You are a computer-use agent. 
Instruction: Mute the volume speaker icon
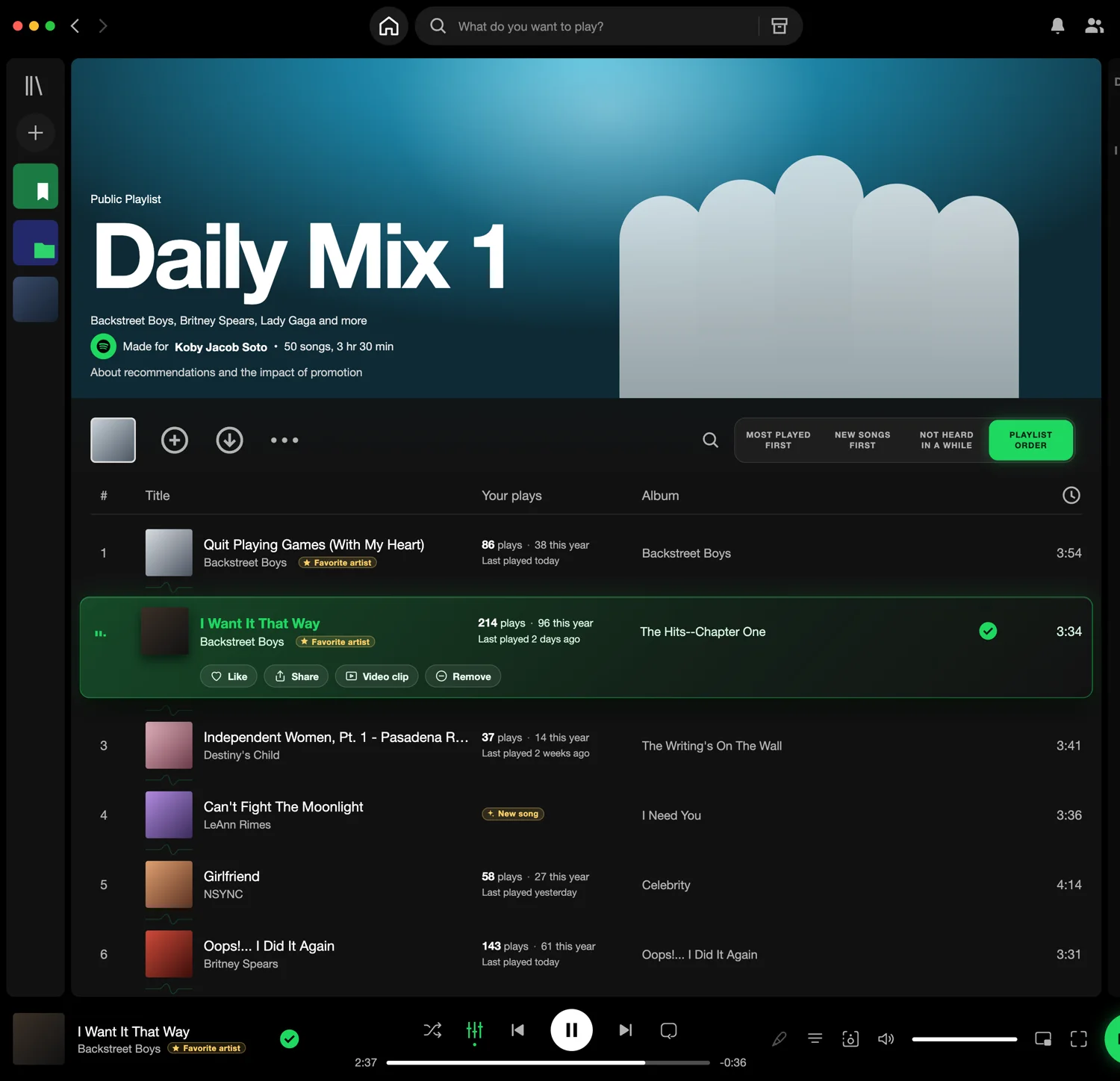[886, 1038]
